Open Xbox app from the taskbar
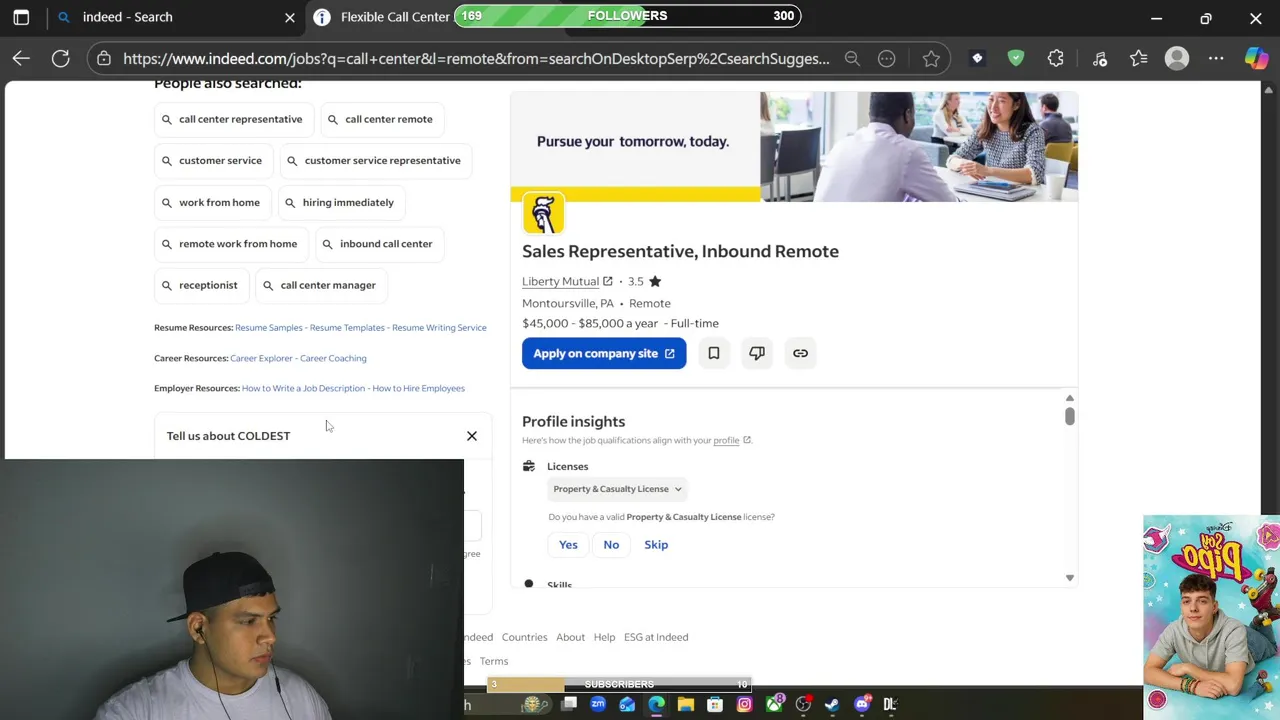 tap(774, 705)
